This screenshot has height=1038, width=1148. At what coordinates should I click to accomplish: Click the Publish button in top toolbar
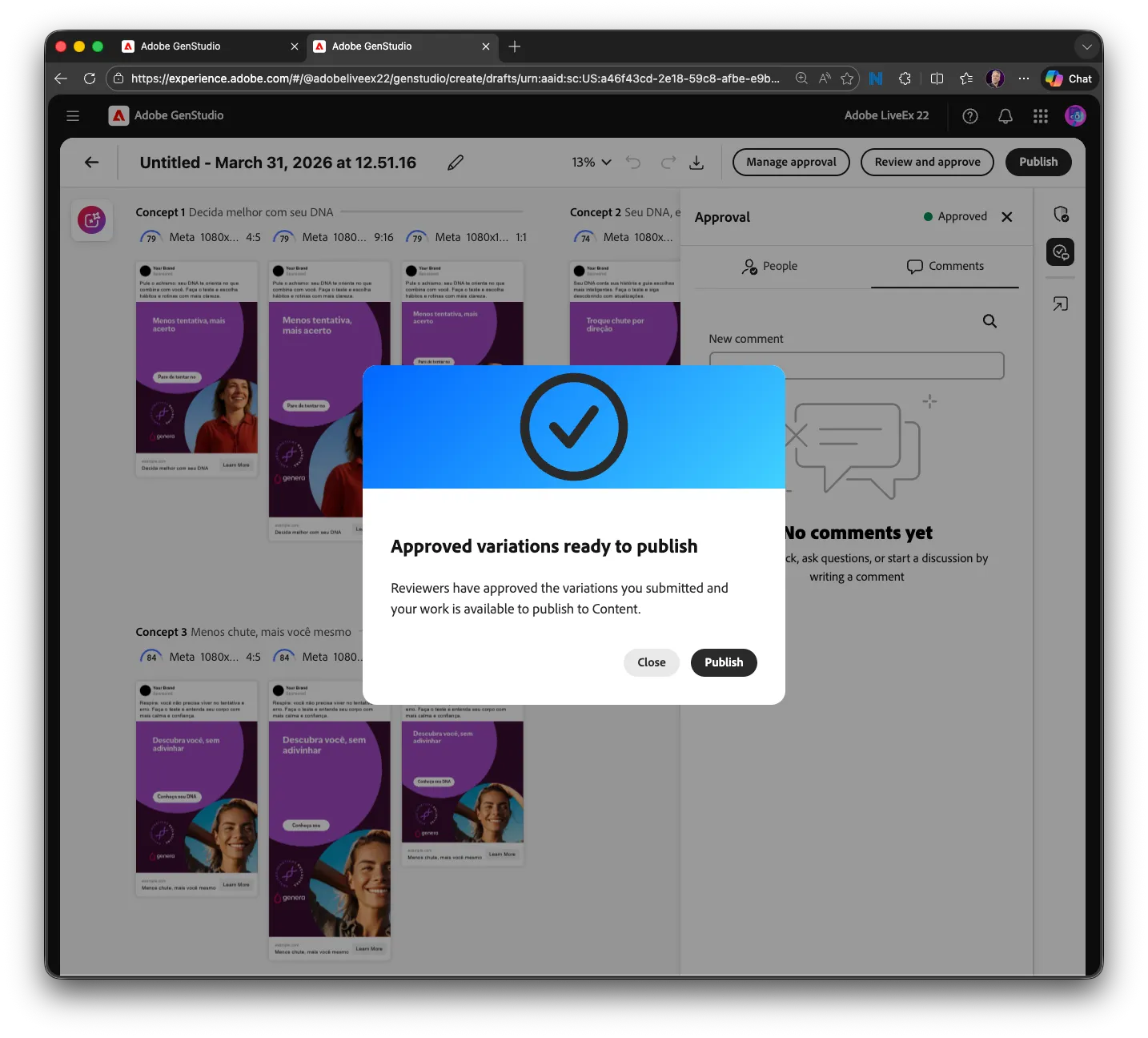(1038, 163)
